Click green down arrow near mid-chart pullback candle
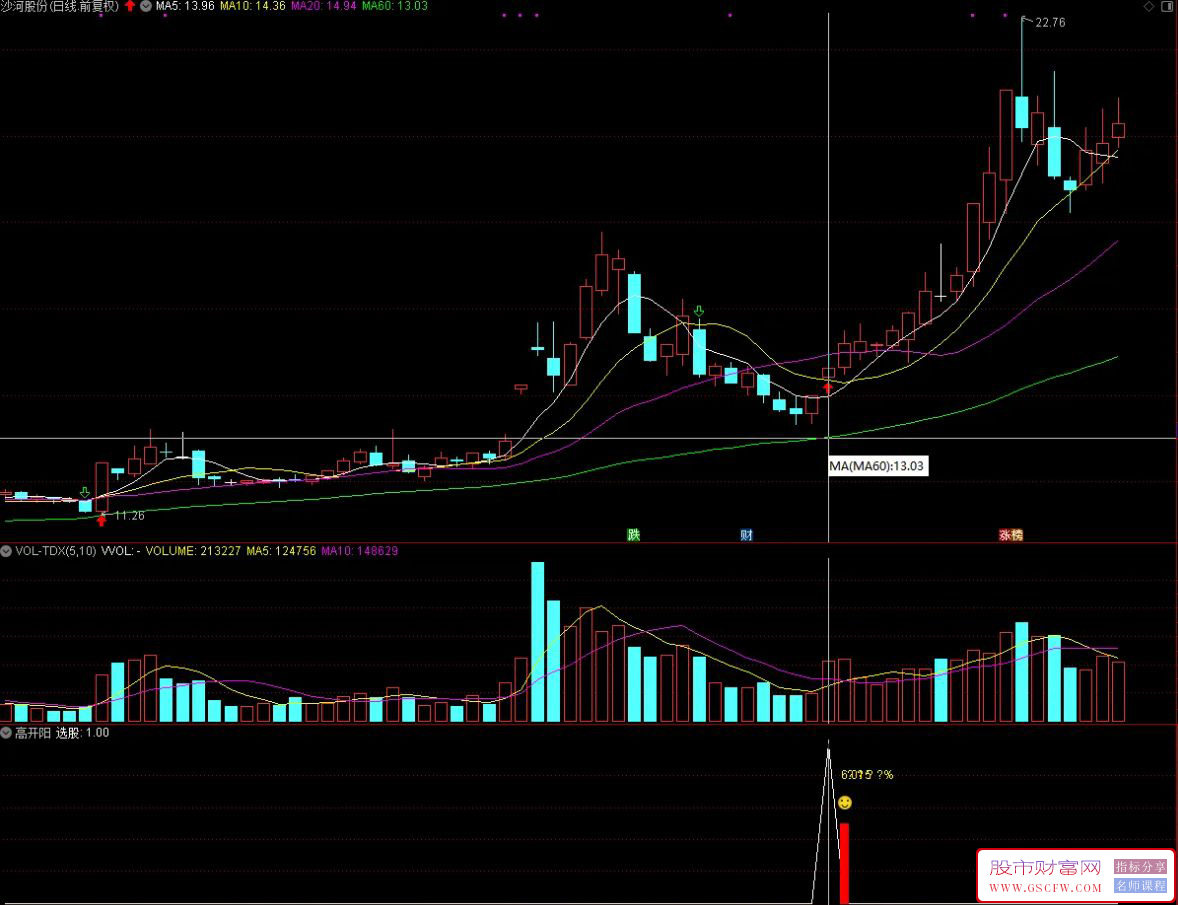This screenshot has height=905, width=1178. pos(699,311)
